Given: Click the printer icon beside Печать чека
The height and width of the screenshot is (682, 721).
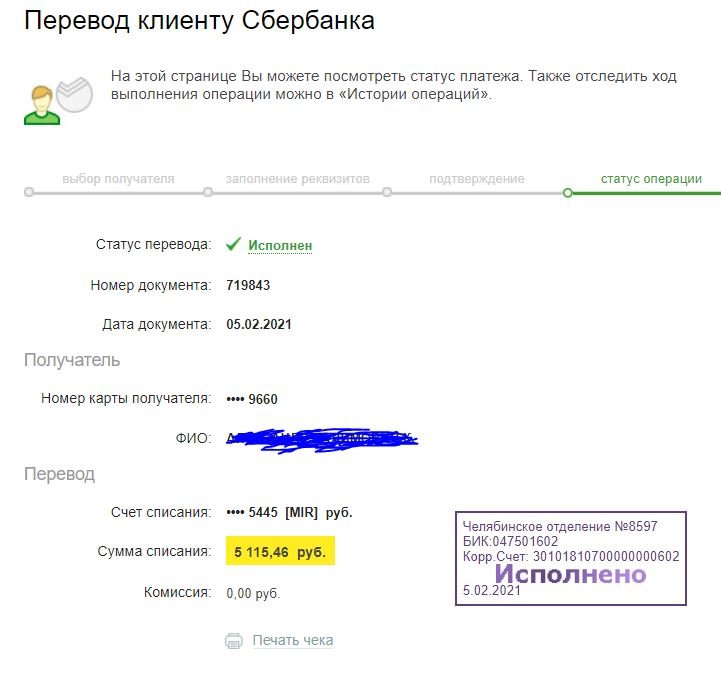Looking at the screenshot, I should click(234, 641).
